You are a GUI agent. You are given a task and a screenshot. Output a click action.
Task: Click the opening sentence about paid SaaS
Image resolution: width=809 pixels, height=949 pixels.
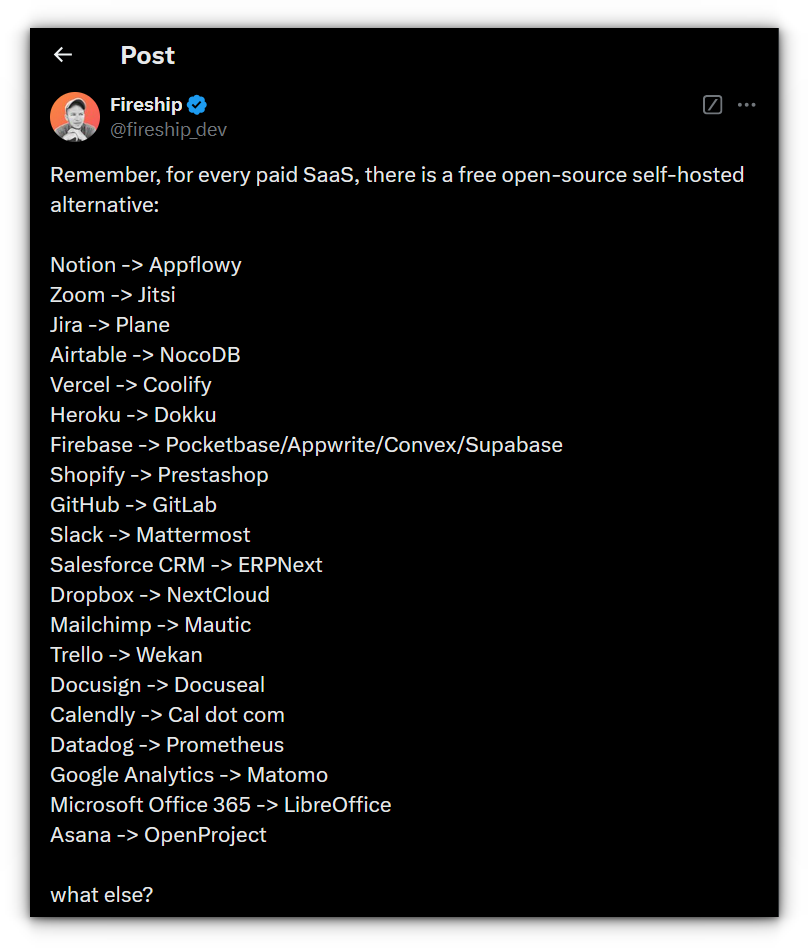point(397,189)
